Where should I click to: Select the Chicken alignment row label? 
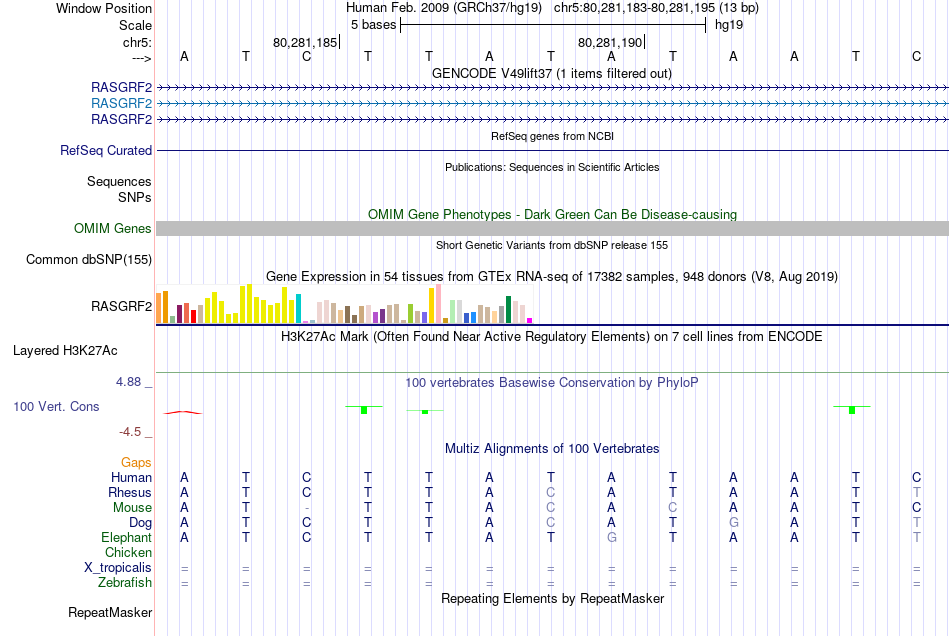128,552
